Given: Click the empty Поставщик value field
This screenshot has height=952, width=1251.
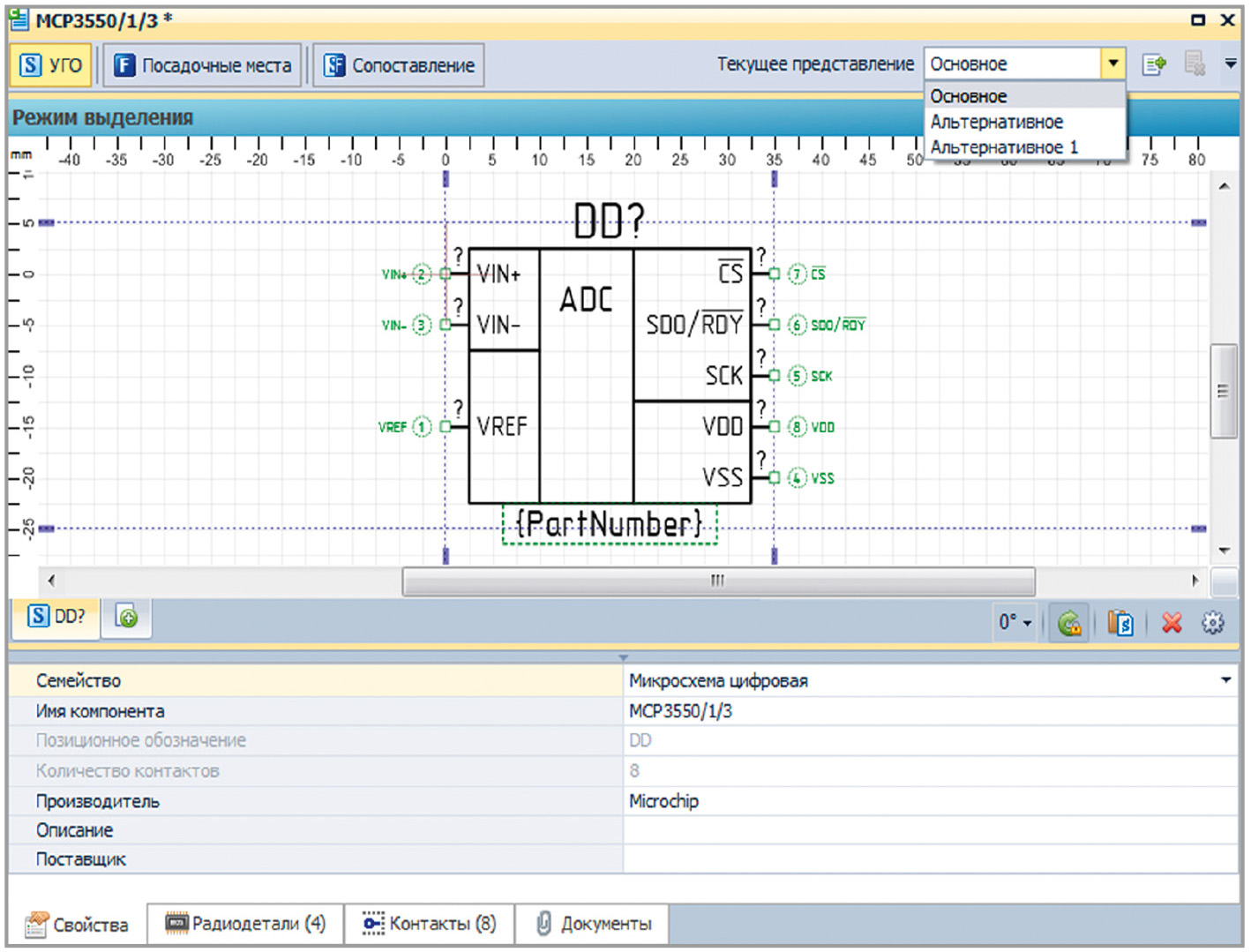Looking at the screenshot, I should (931, 859).
